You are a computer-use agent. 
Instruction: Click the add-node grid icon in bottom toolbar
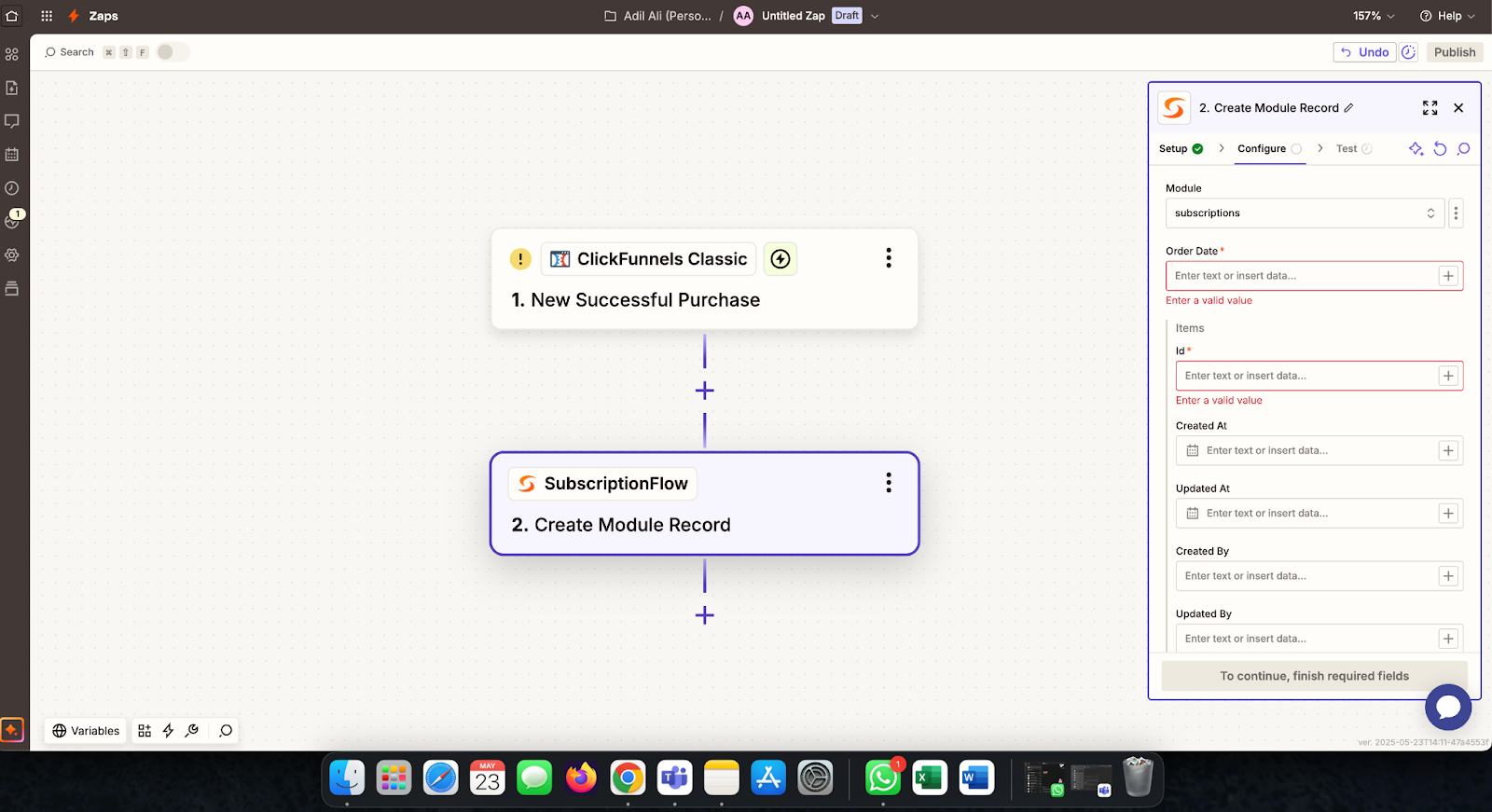[145, 731]
